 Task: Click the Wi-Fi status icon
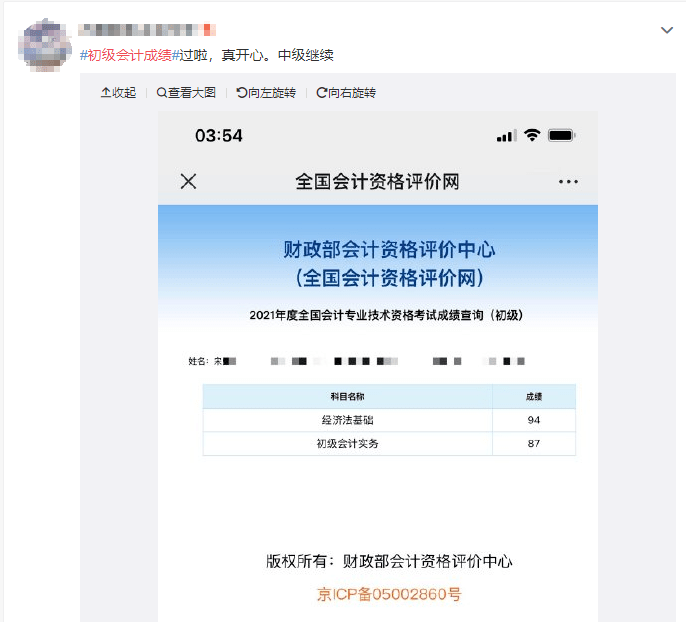(x=532, y=135)
